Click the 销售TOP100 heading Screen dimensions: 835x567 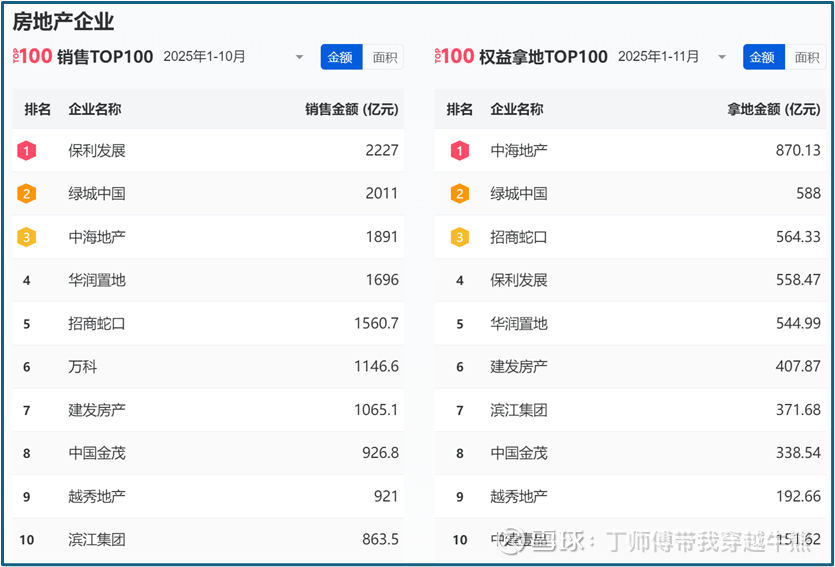(105, 56)
